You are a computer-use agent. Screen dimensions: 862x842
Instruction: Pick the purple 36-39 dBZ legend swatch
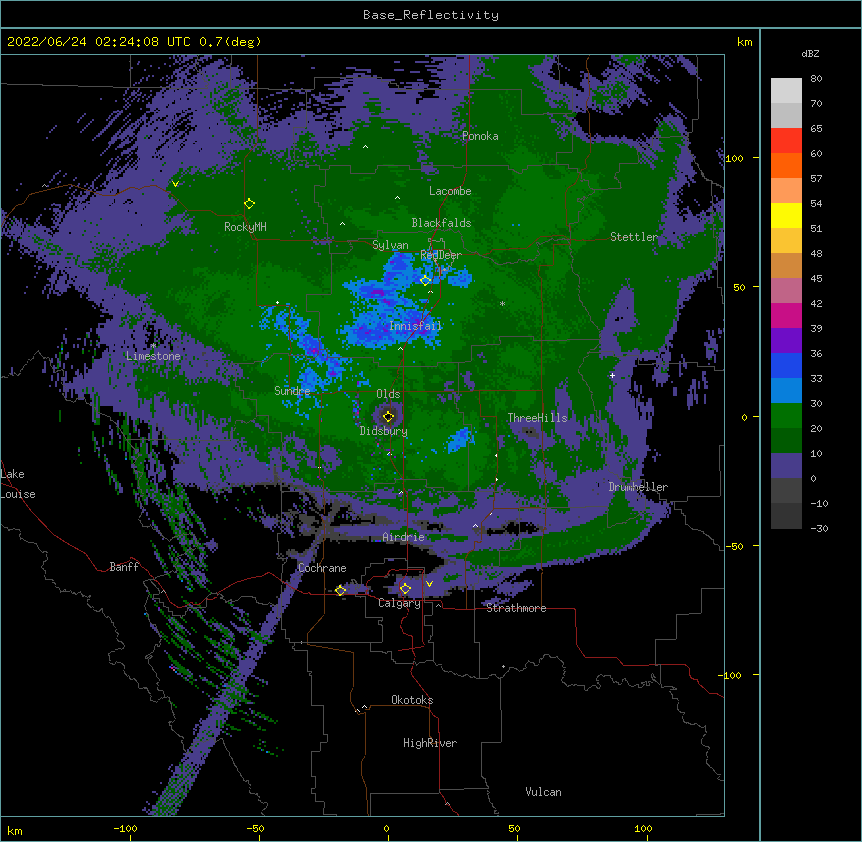786,341
